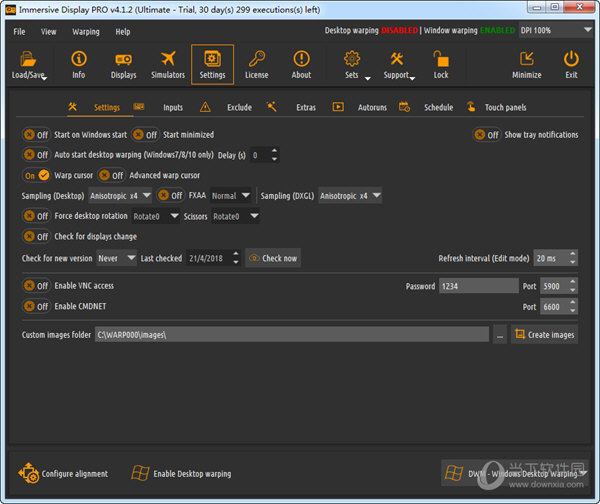Toggle Enable VNC access

(36, 285)
